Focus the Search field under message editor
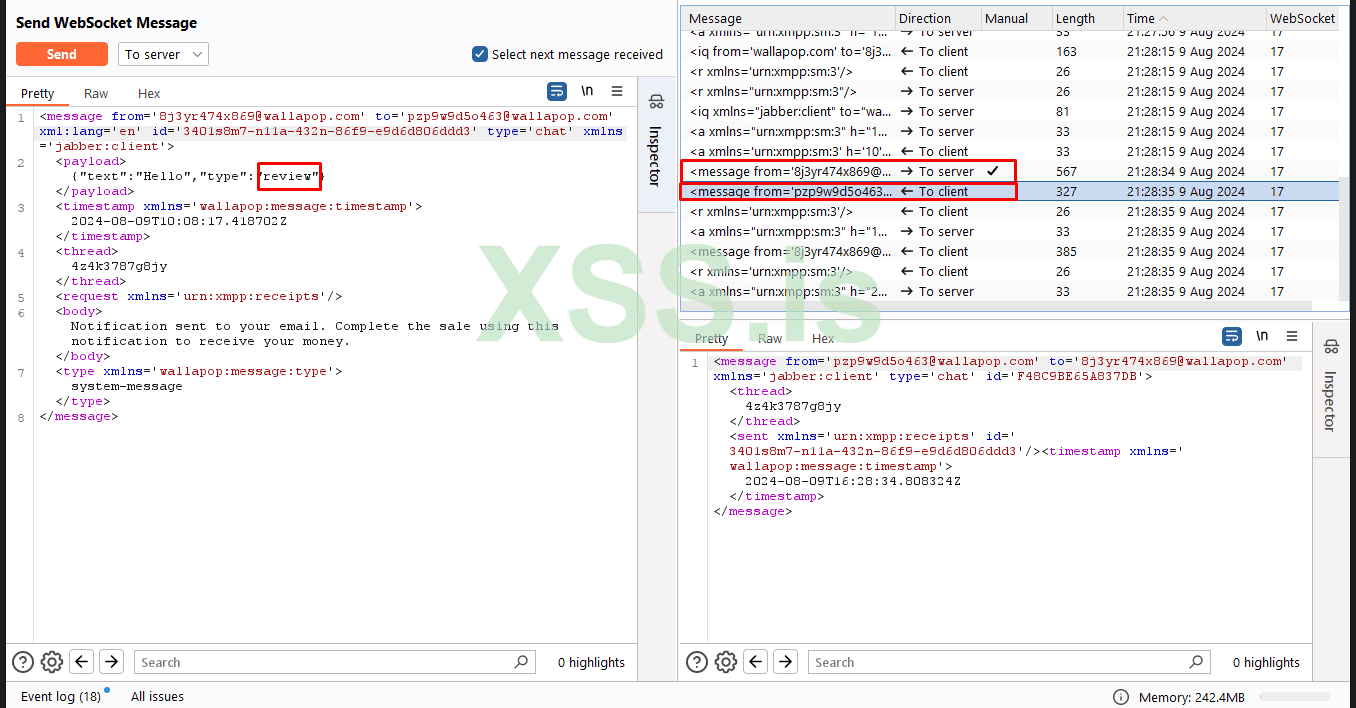 pos(335,662)
